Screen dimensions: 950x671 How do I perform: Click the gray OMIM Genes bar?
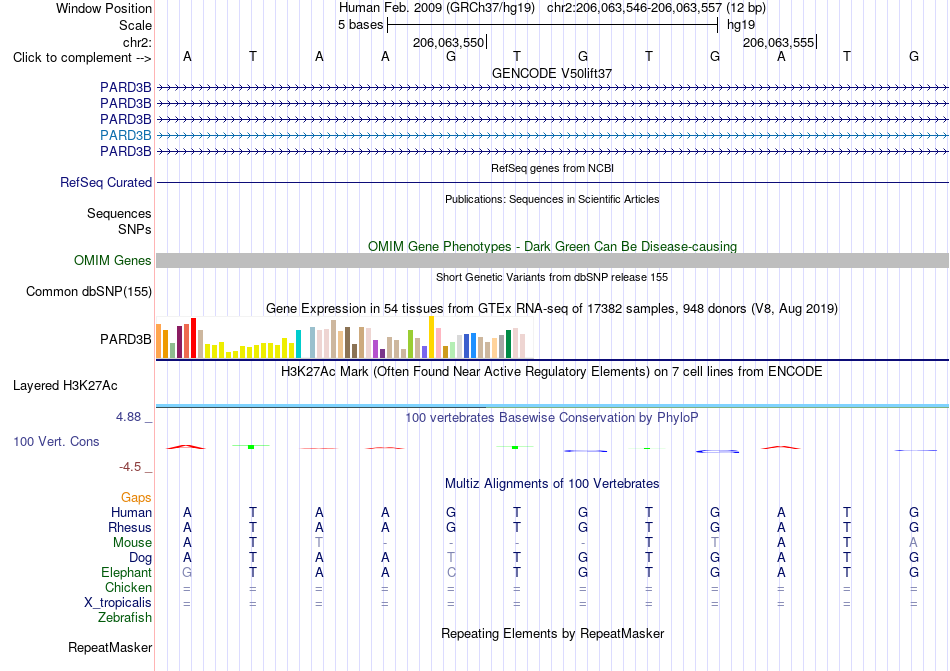point(552,260)
